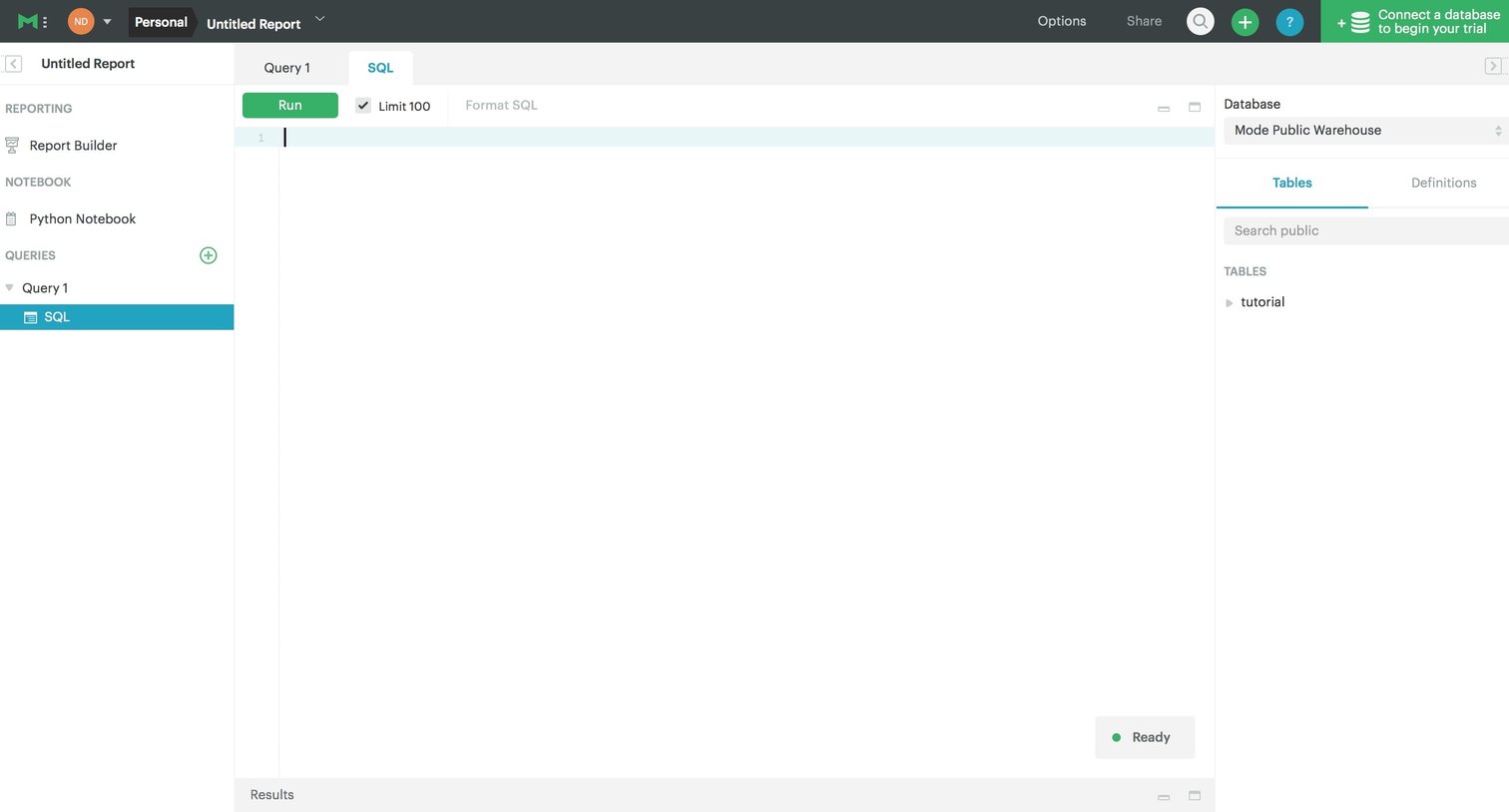Collapse the right schema panel arrow
Viewport: 1509px width, 812px height.
1493,66
